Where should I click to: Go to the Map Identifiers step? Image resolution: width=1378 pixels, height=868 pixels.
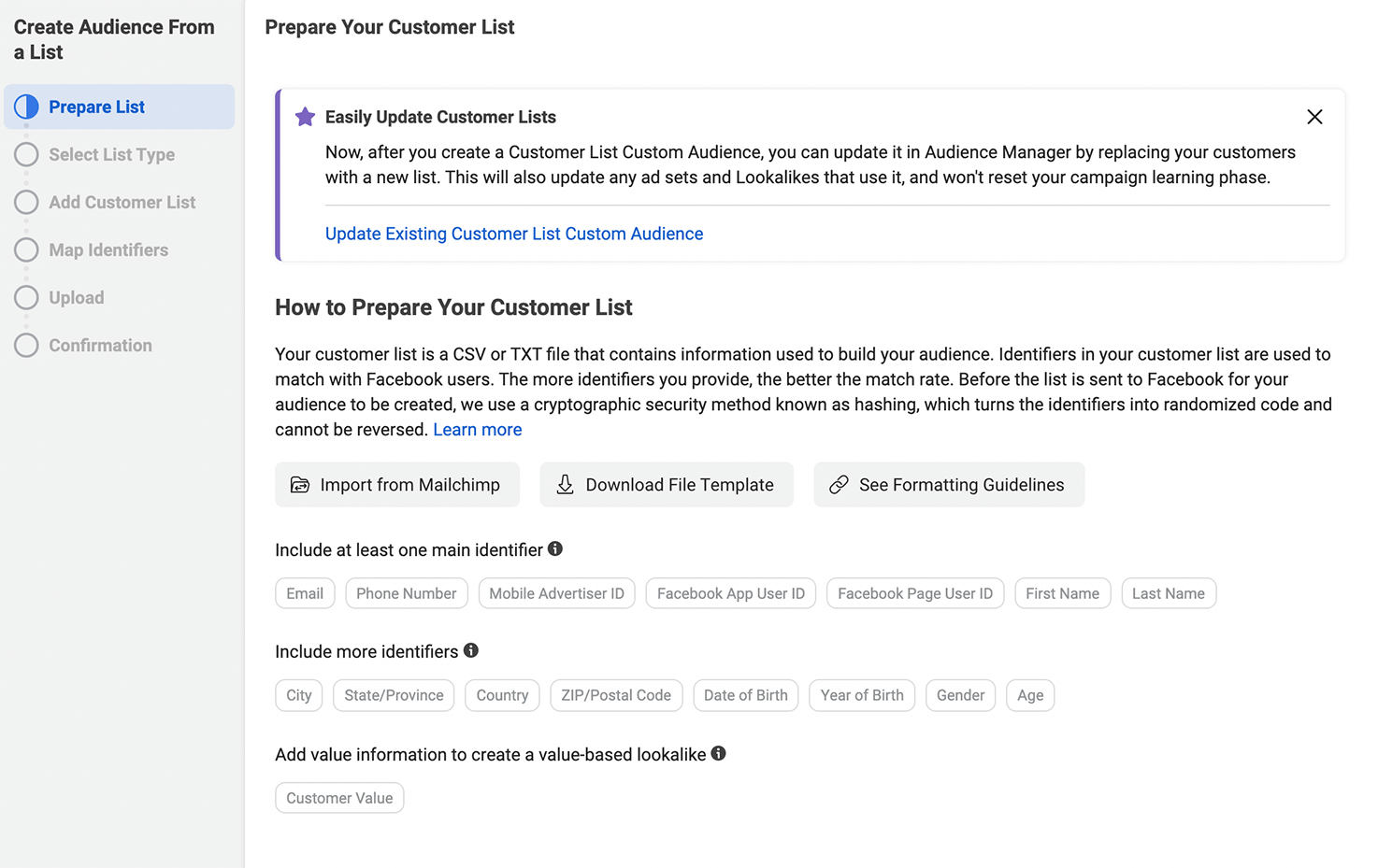pos(108,249)
